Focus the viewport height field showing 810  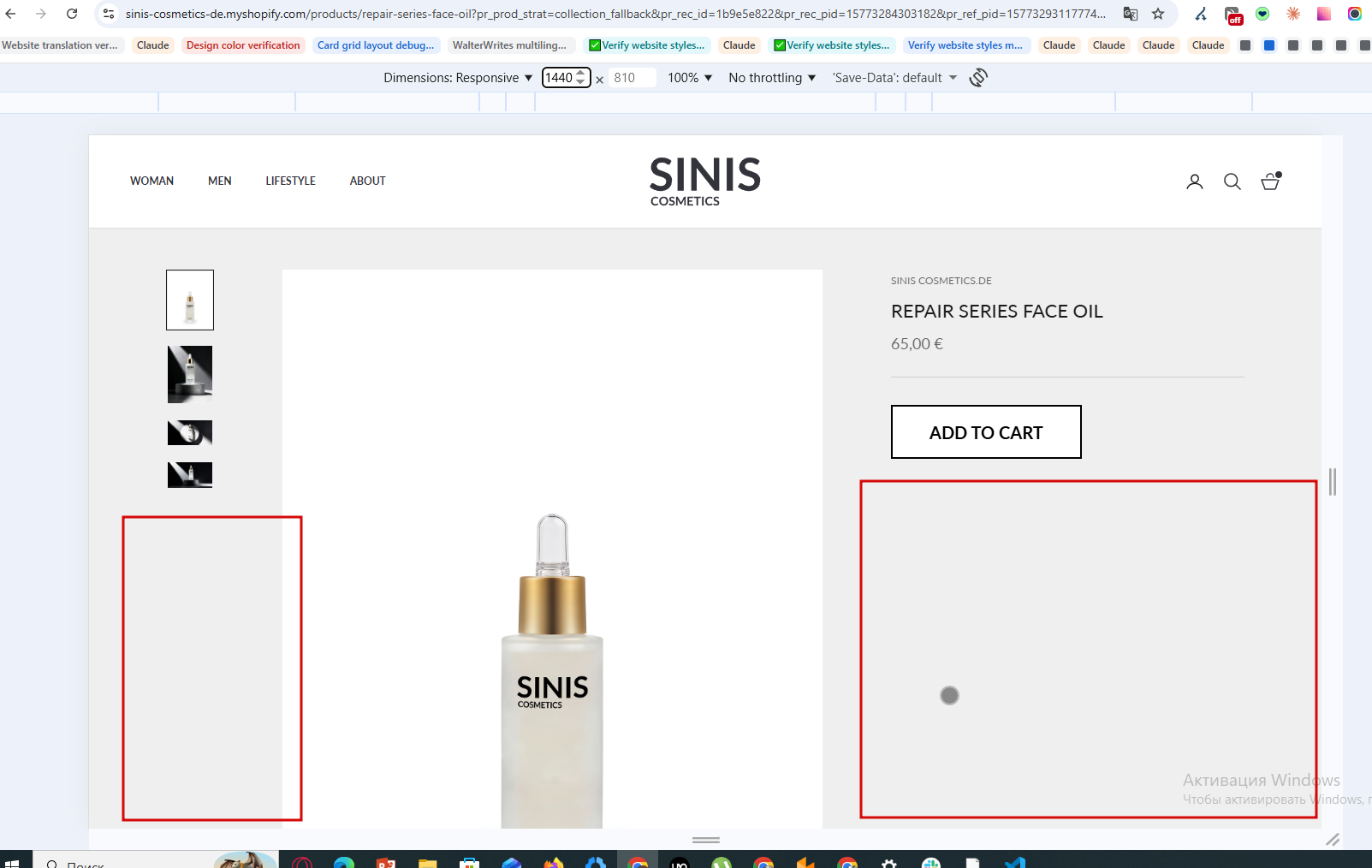pos(633,78)
